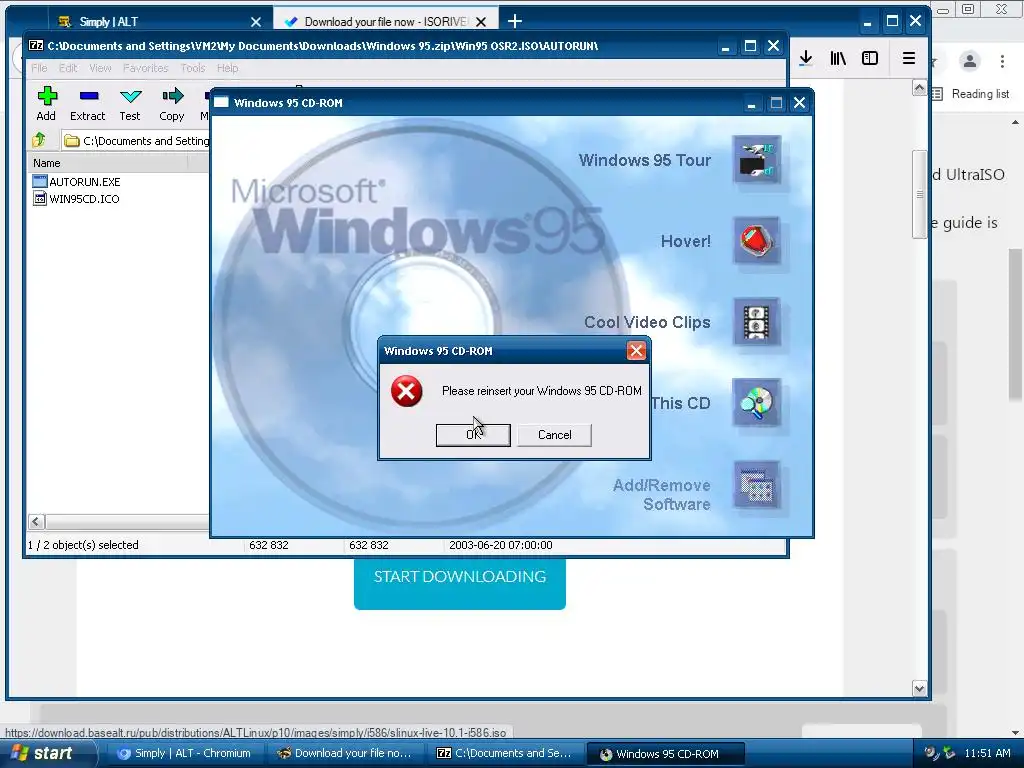
Task: Click the Extract button in 7-Zip toolbar
Action: tap(88, 104)
